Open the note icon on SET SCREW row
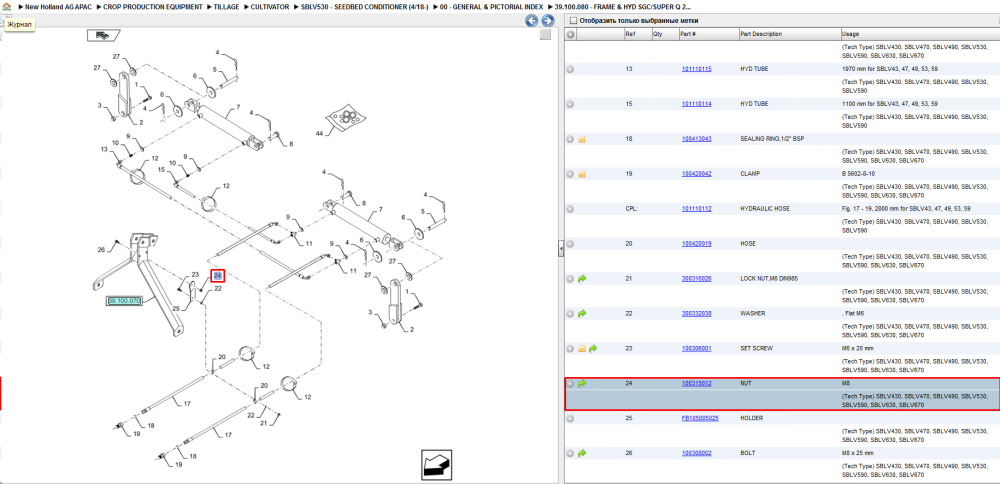The width and height of the screenshot is (1000, 484). tap(582, 349)
